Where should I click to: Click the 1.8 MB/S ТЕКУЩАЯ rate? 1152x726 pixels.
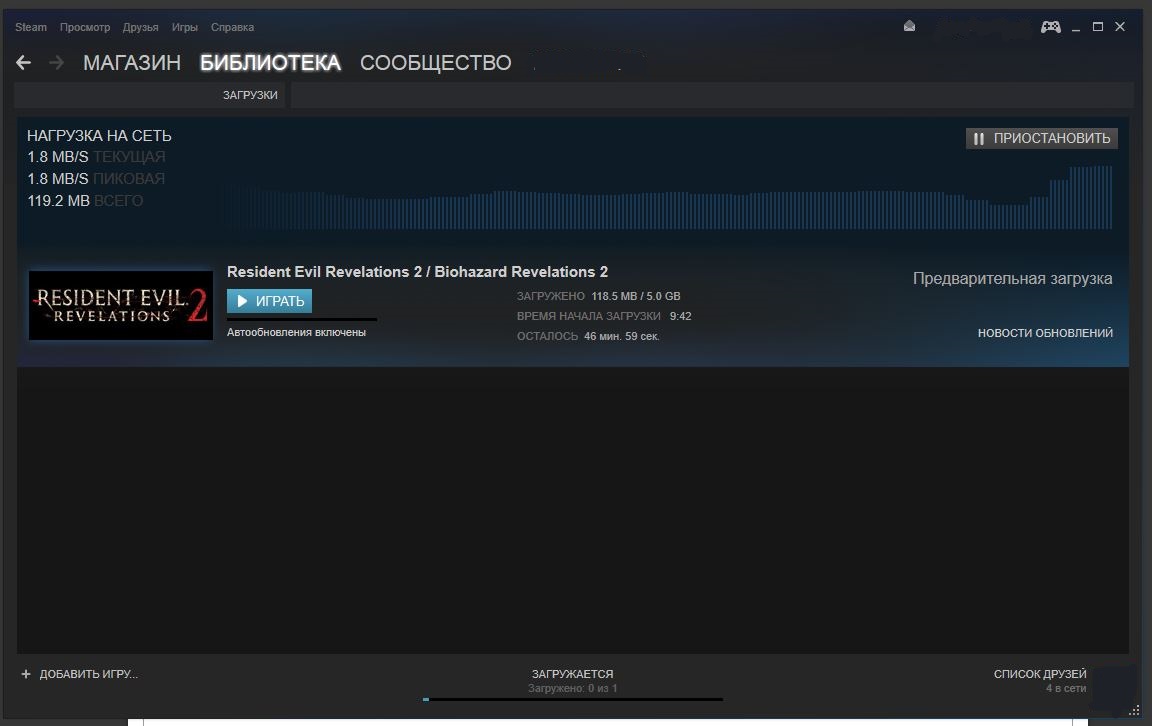coord(96,157)
